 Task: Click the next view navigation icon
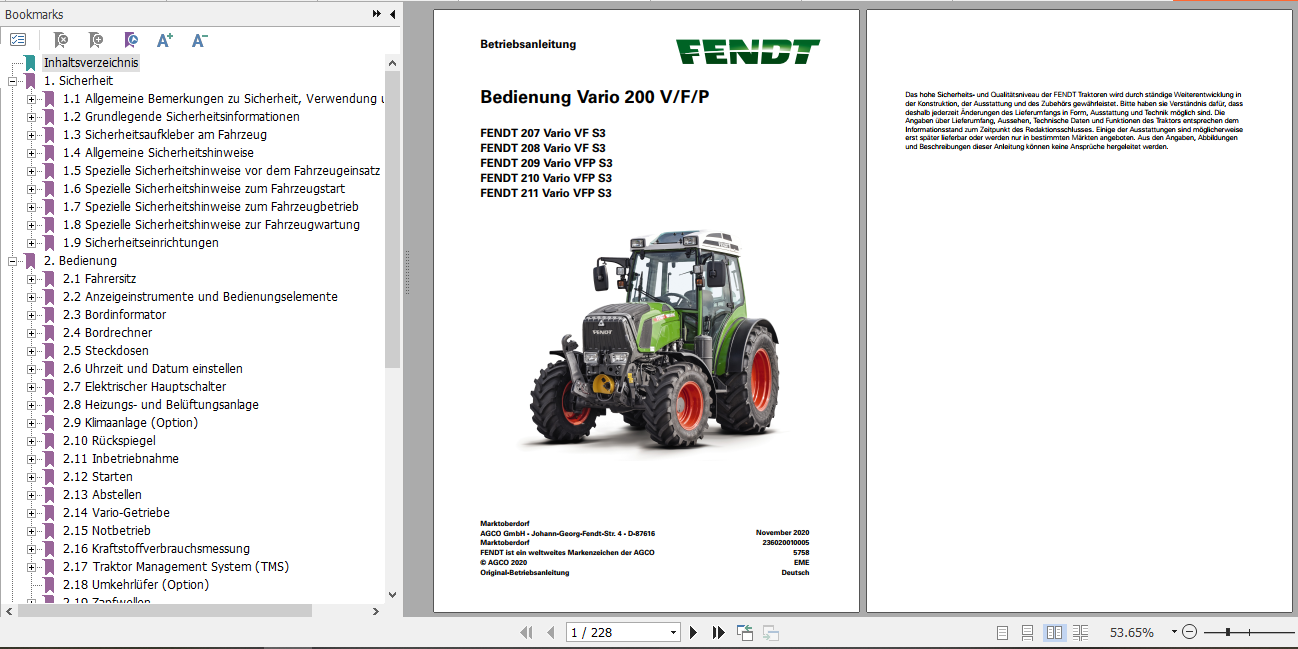770,632
